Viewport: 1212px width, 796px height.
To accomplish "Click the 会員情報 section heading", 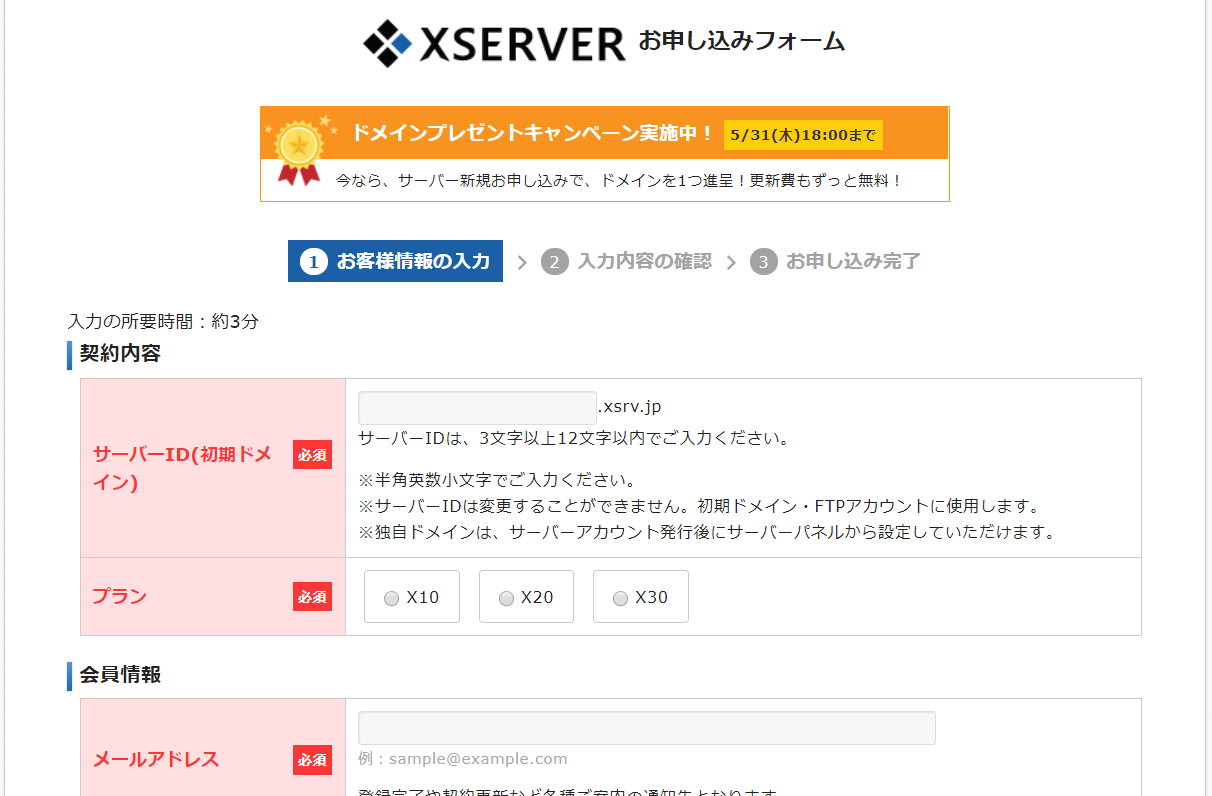I will (120, 675).
